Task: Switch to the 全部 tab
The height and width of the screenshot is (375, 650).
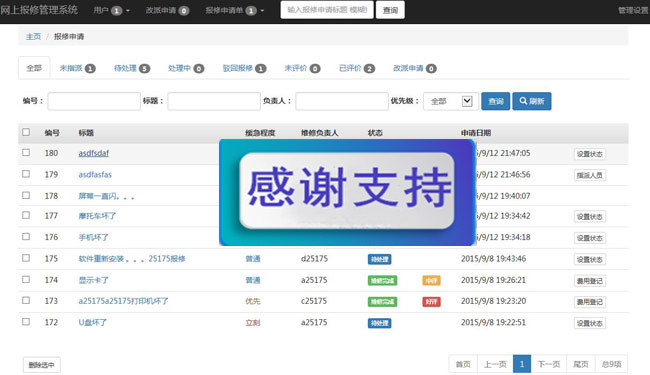Action: pyautogui.click(x=34, y=68)
